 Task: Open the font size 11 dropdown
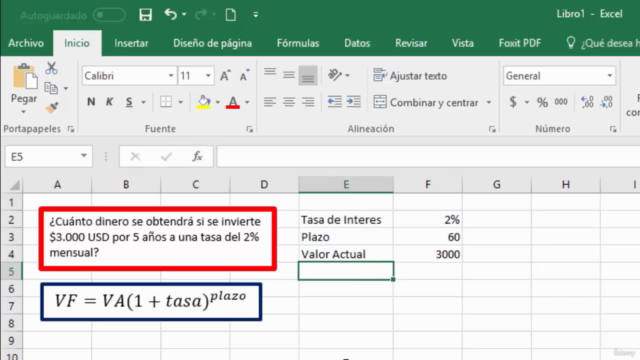click(208, 76)
